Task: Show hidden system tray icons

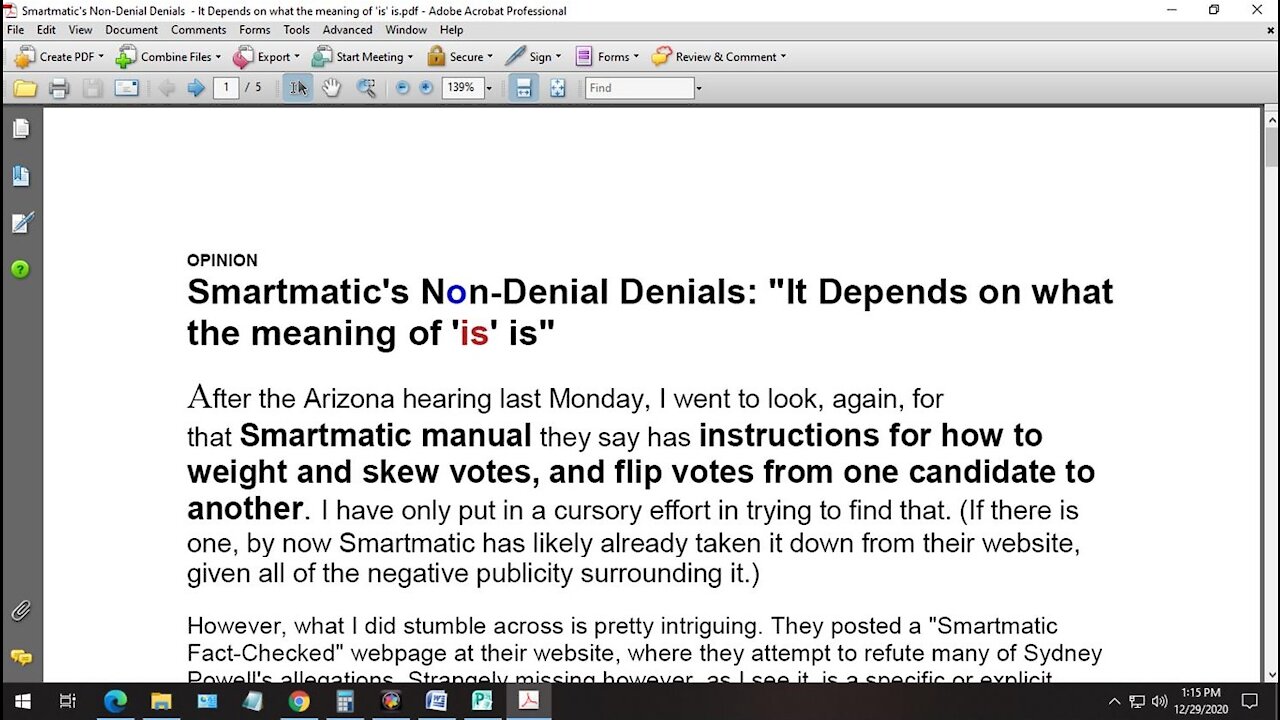Action: click(x=1114, y=701)
